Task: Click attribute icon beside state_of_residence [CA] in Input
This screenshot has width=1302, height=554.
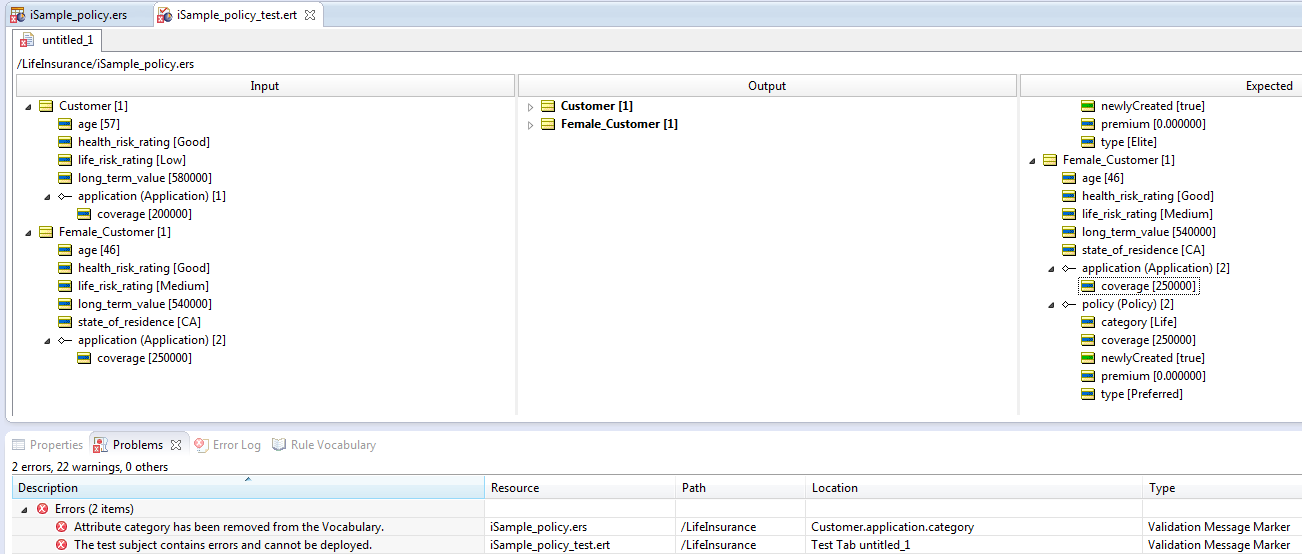Action: pyautogui.click(x=65, y=322)
